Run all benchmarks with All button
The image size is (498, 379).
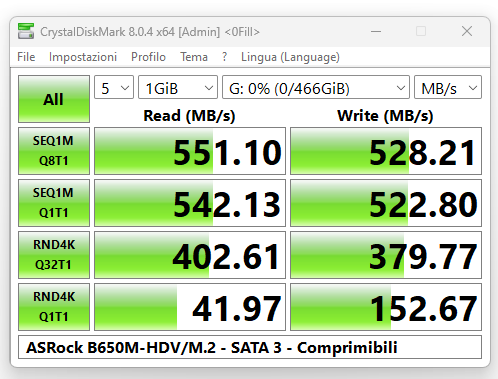coord(54,99)
